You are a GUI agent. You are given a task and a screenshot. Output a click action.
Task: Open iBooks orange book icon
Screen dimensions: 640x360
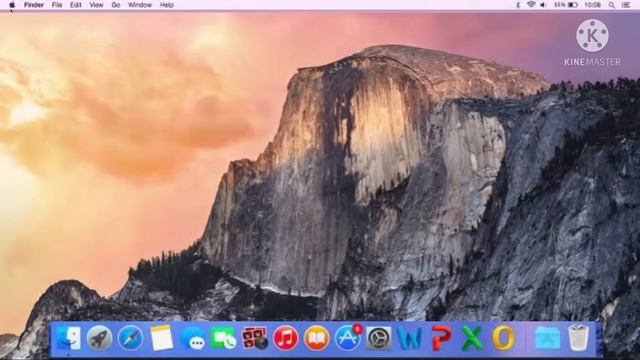coord(316,338)
